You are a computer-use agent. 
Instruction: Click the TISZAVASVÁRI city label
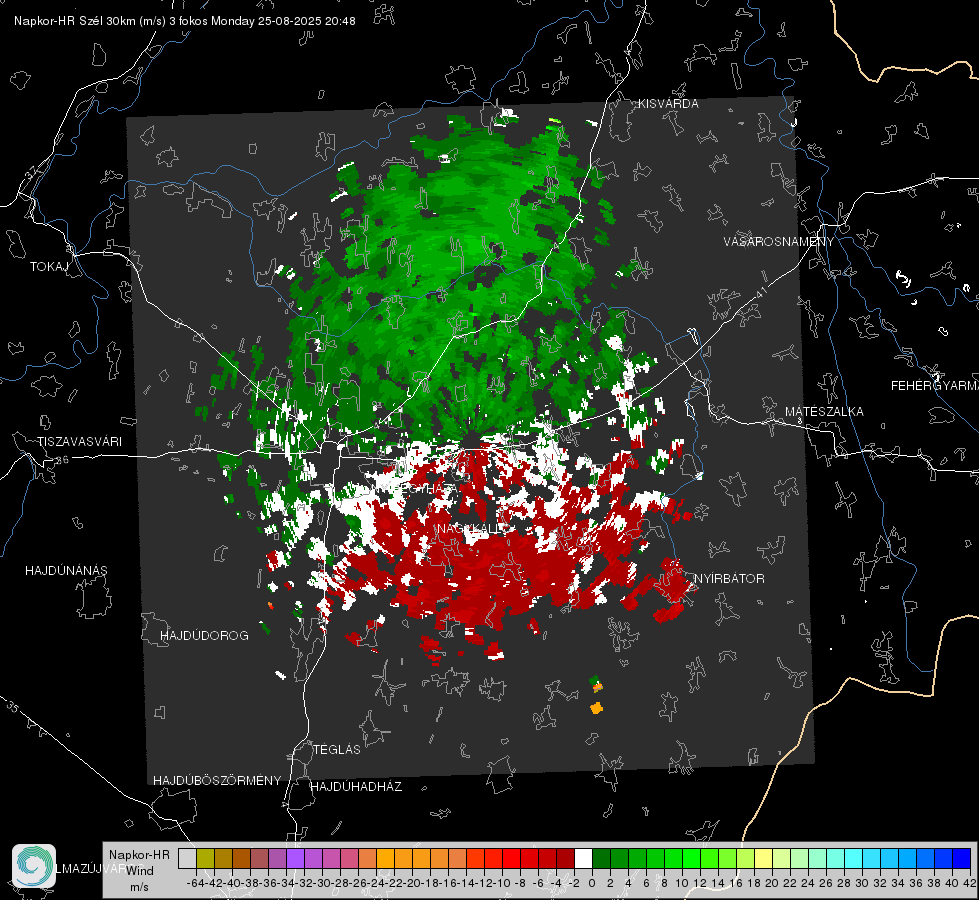click(80, 442)
